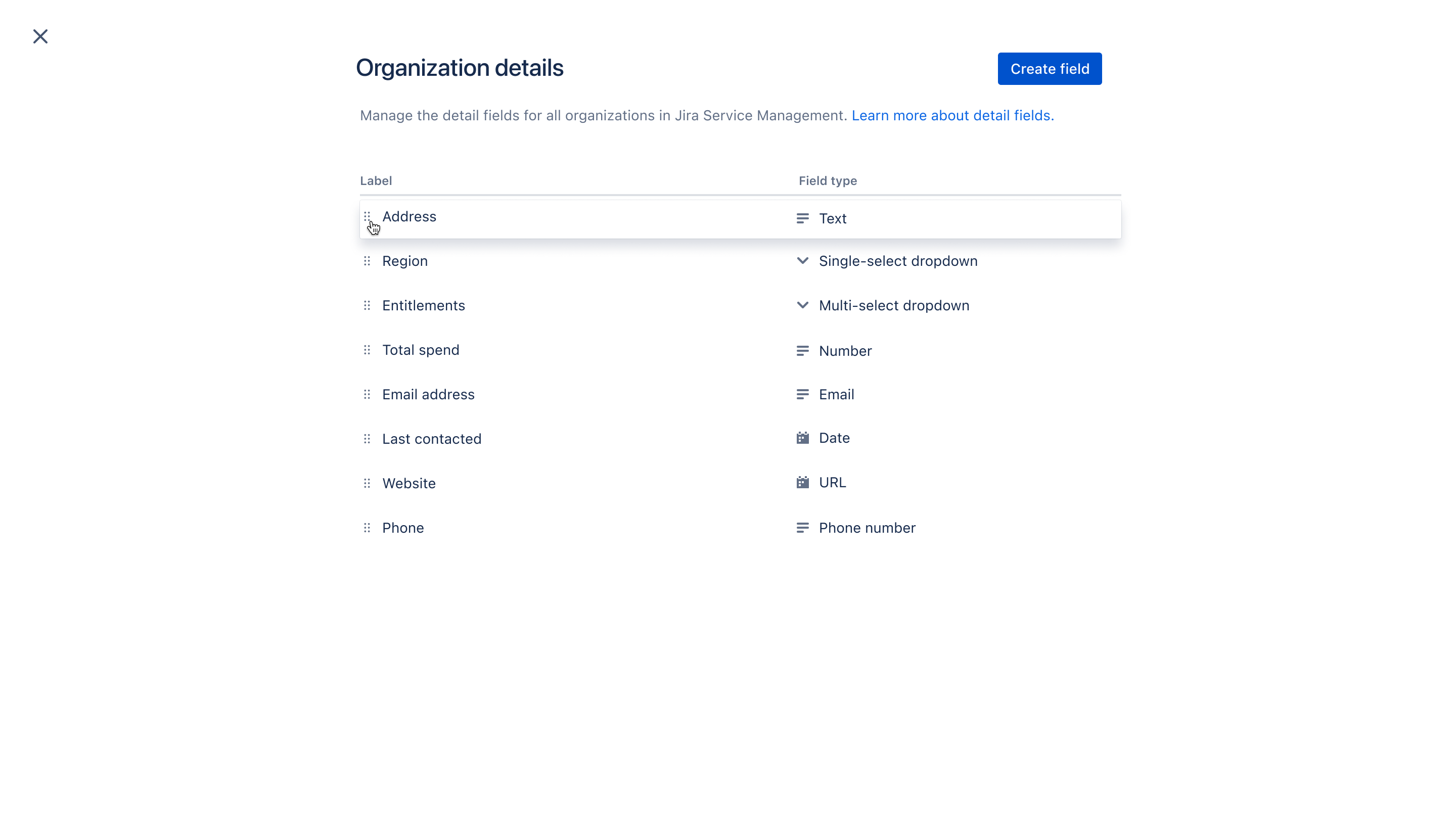The height and width of the screenshot is (838, 1456).
Task: Click the drag handle icon for Region
Action: [367, 261]
